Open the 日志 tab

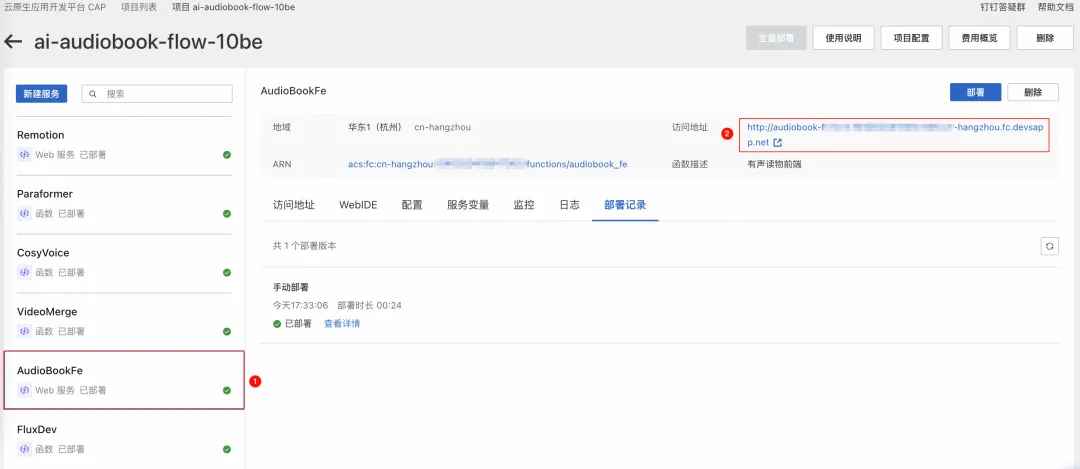pos(569,205)
